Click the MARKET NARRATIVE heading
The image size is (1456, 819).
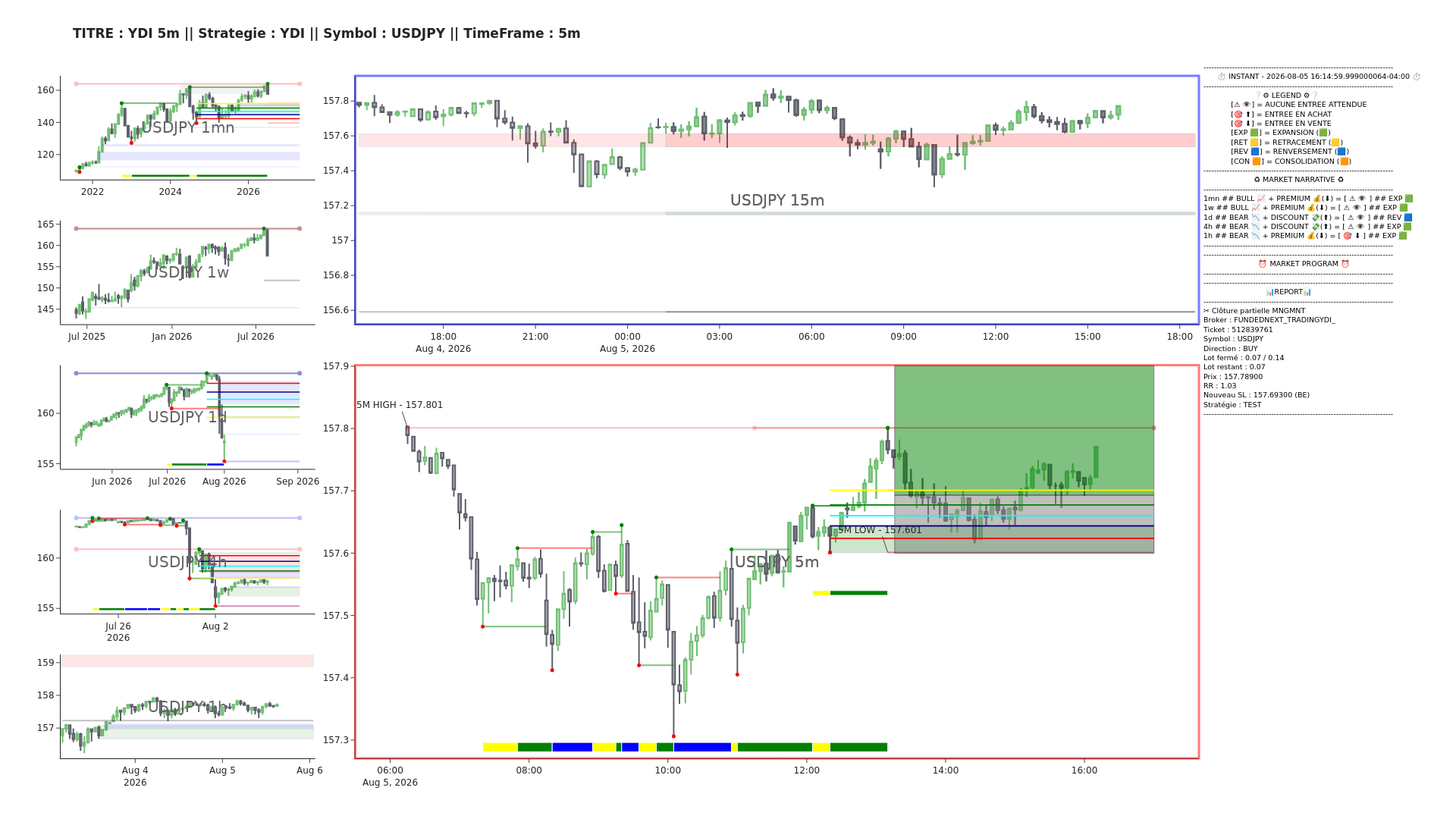coord(1298,180)
